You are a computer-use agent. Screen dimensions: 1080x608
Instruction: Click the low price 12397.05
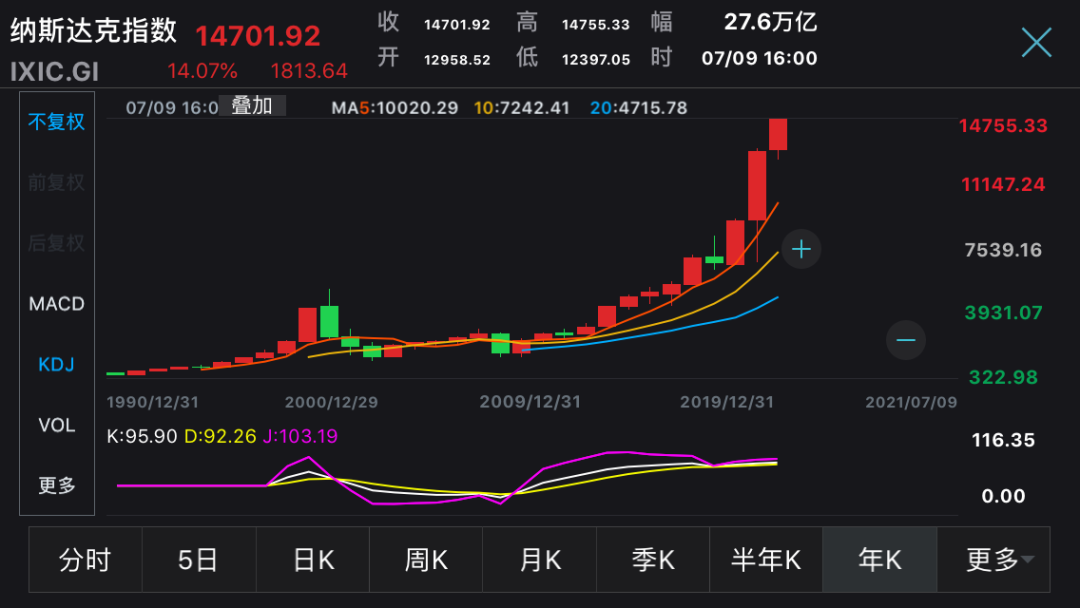[596, 60]
